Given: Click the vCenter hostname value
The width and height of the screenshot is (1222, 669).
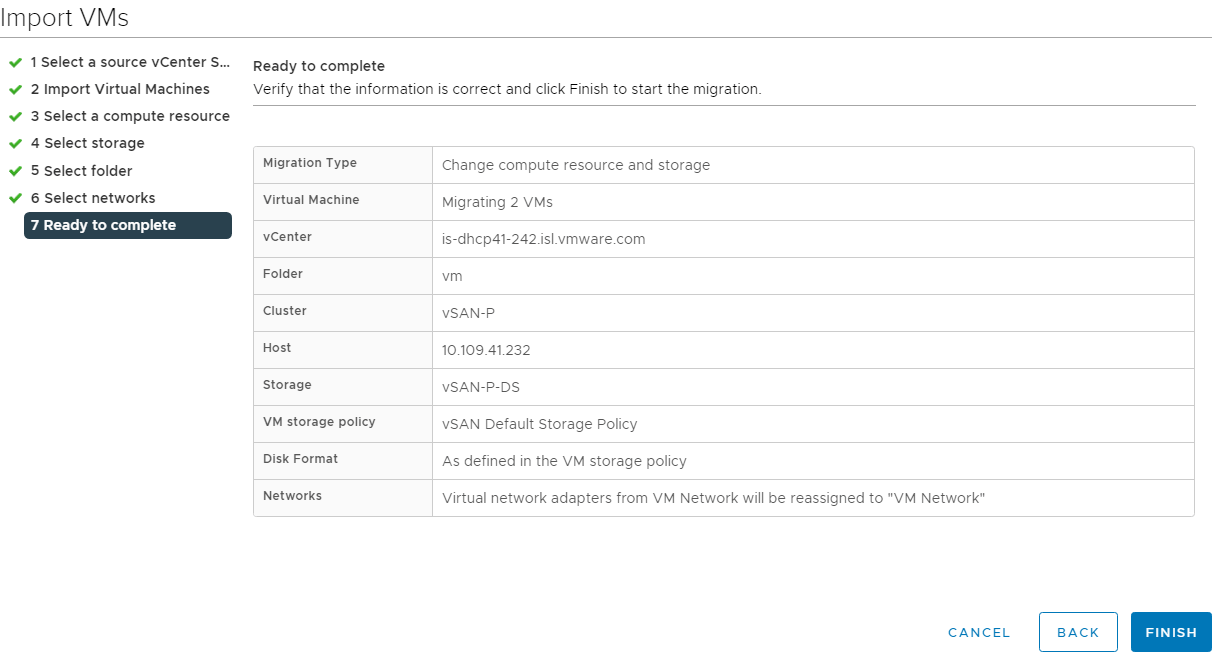Looking at the screenshot, I should pos(543,239).
